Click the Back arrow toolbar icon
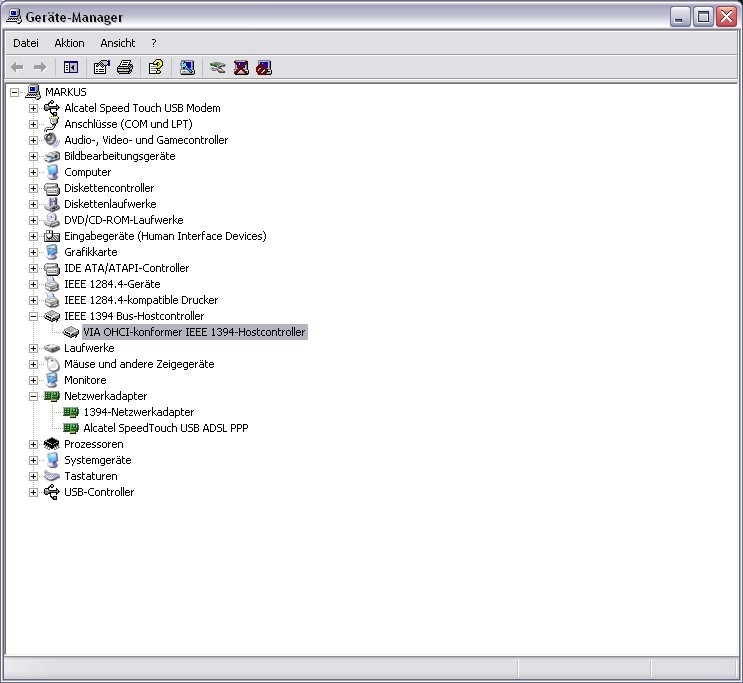The image size is (743, 683). point(17,67)
